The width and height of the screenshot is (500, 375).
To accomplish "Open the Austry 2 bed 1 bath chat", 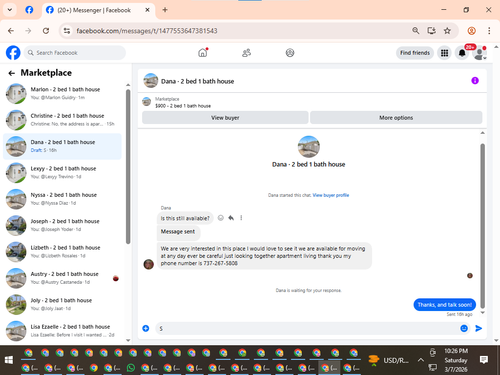I will (62, 278).
